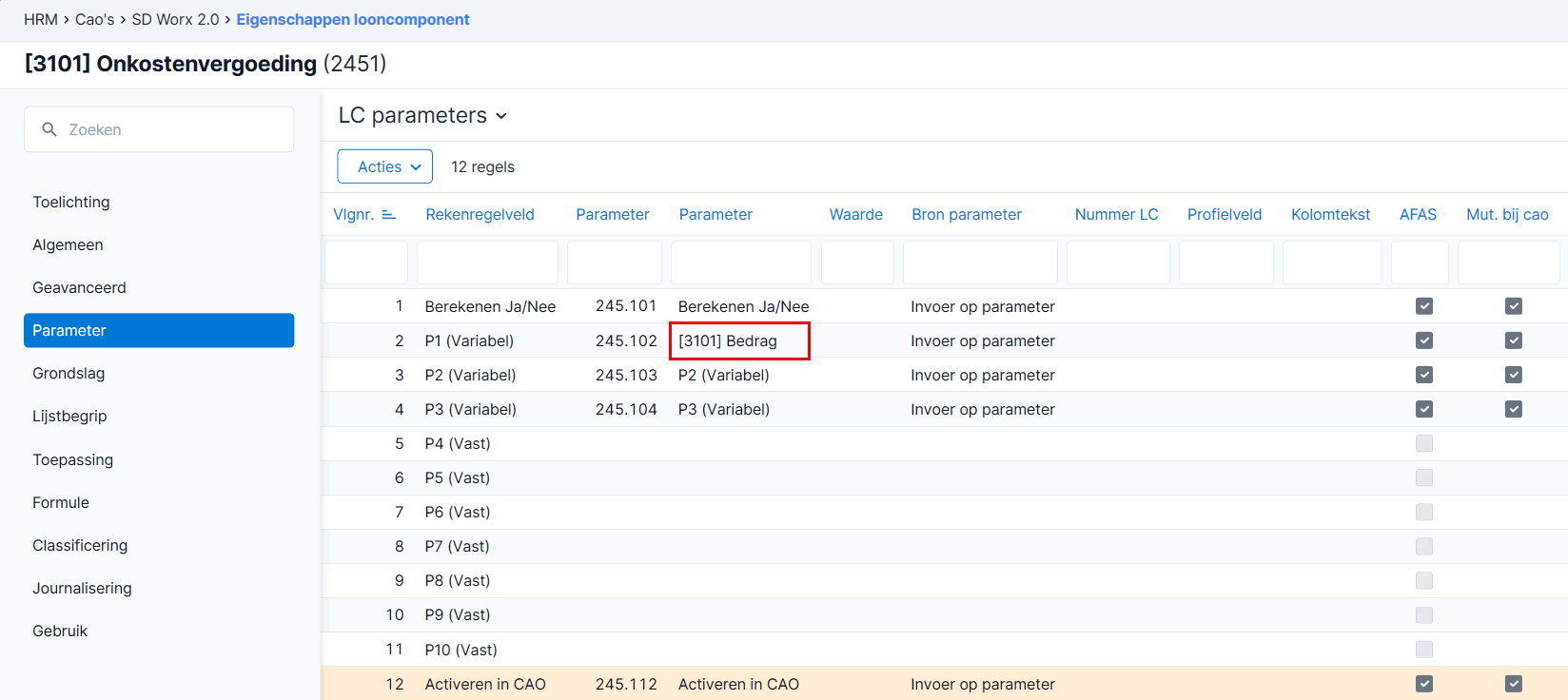Image resolution: width=1568 pixels, height=700 pixels.
Task: Click the Vlgnr. sort order icon
Action: coord(388,215)
